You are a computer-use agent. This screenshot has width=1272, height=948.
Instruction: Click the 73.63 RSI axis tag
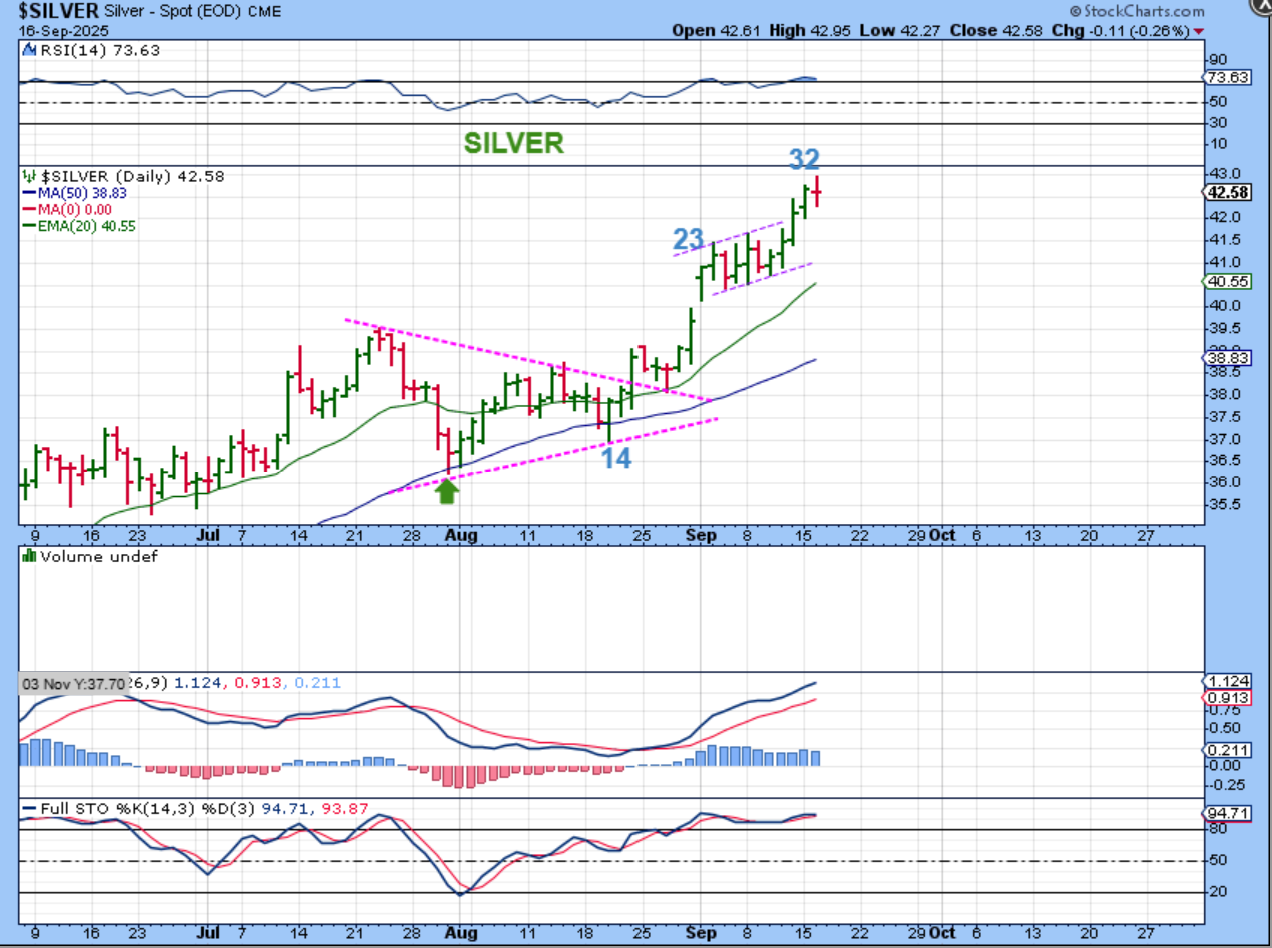1227,77
